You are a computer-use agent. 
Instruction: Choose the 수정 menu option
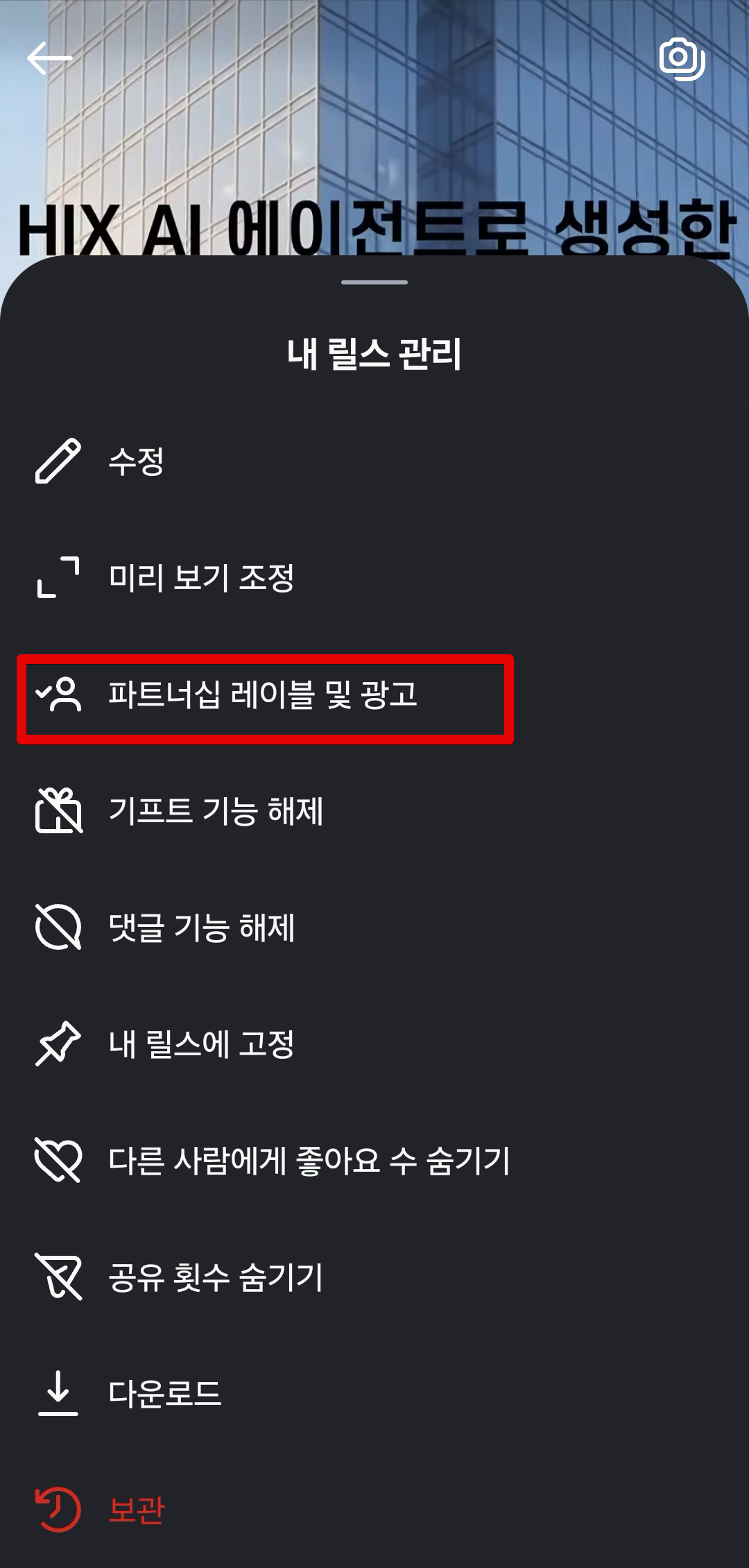click(x=374, y=461)
